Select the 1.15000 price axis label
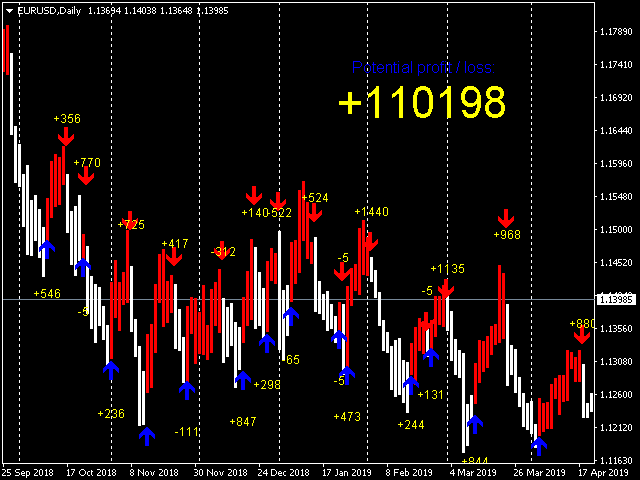Viewport: 640px width, 480px height. (x=616, y=229)
